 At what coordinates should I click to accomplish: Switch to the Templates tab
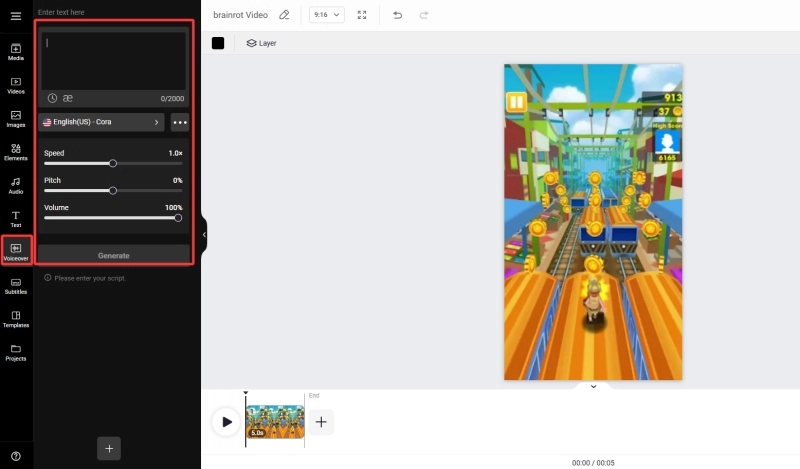(16, 319)
